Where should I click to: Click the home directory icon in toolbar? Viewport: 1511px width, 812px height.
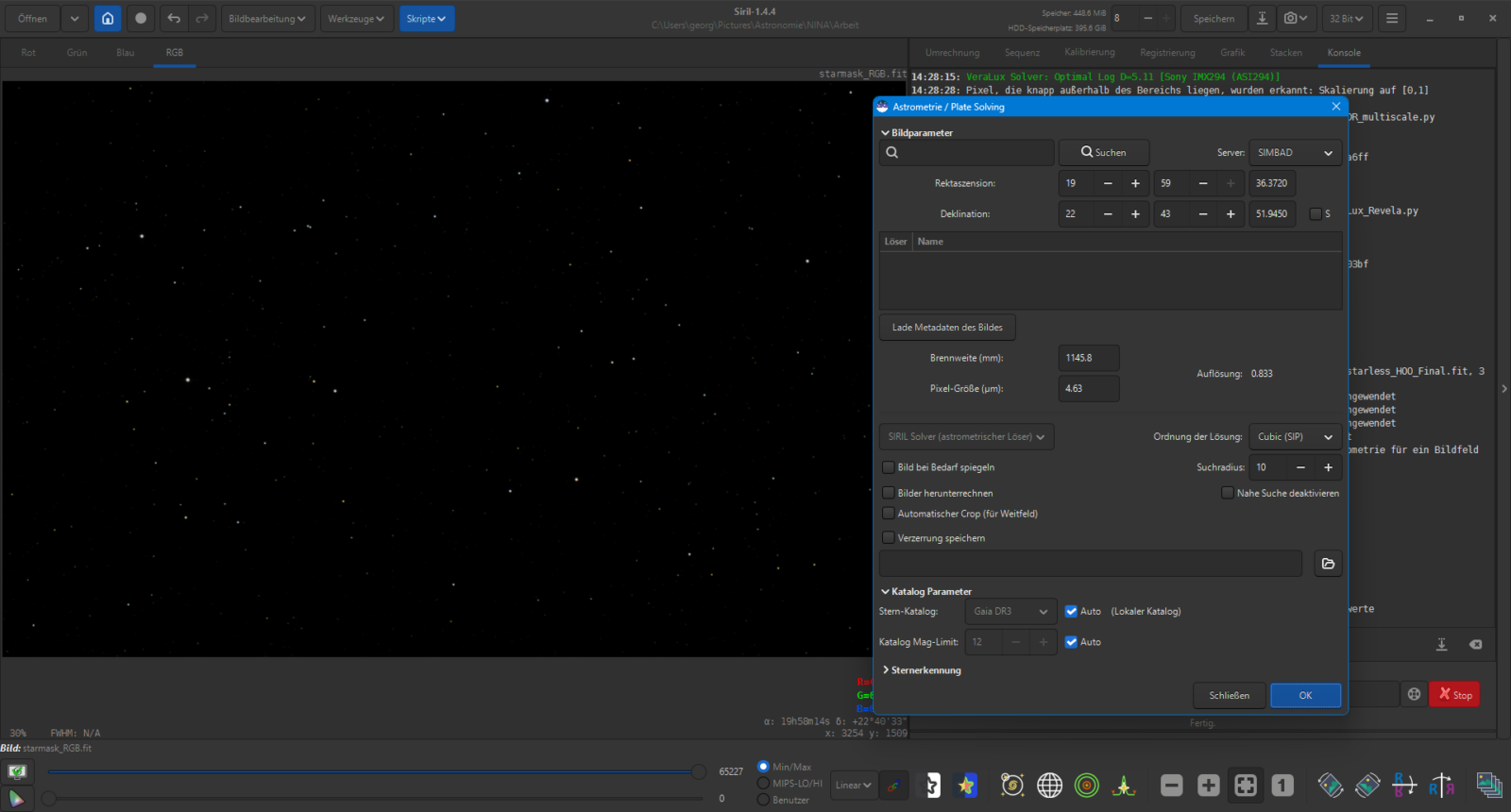pyautogui.click(x=108, y=19)
